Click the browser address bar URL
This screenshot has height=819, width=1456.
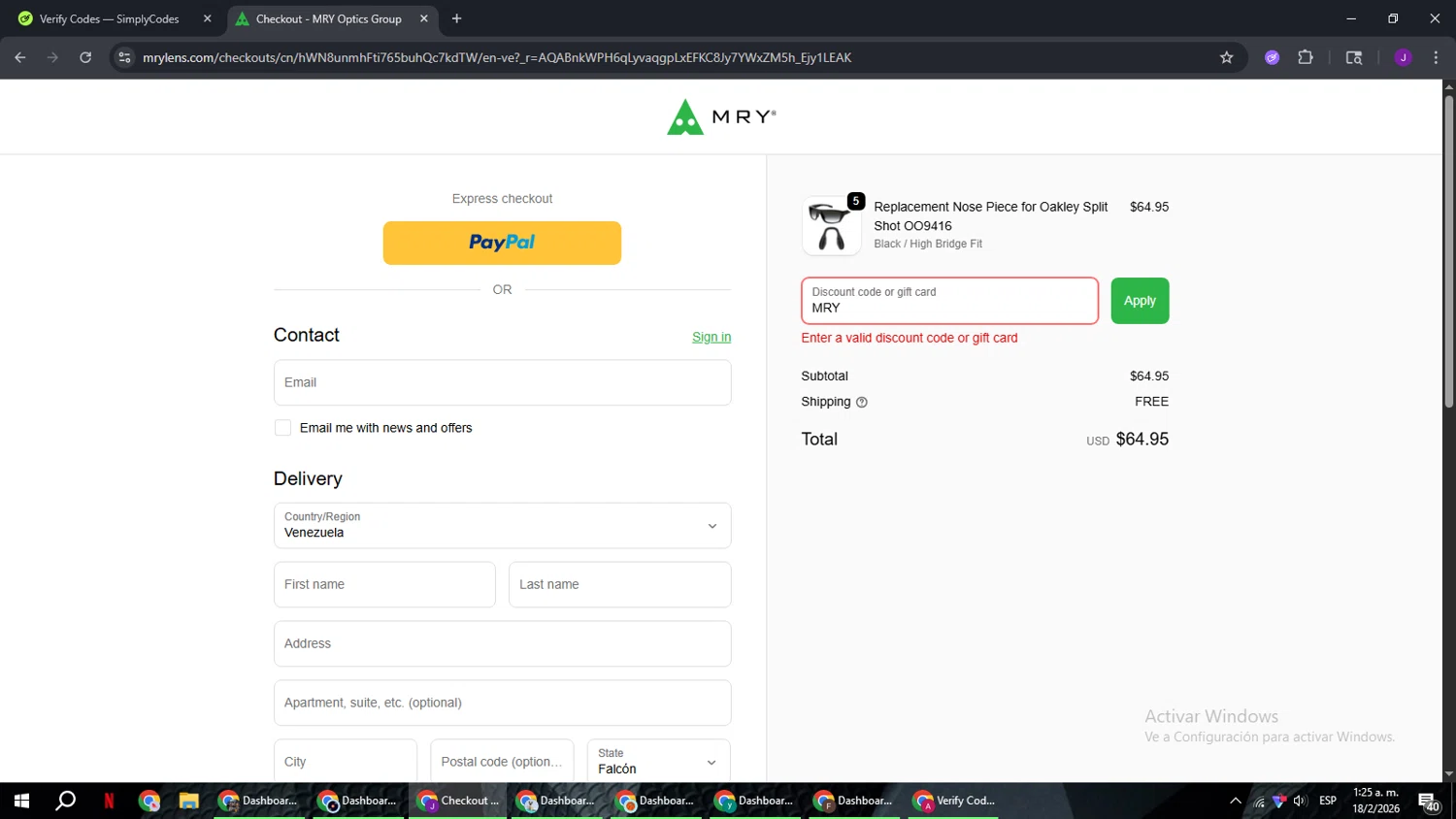pyautogui.click(x=496, y=57)
